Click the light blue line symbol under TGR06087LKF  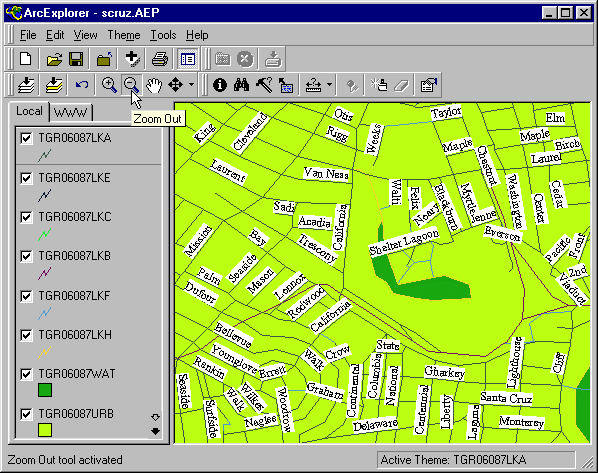(x=45, y=313)
